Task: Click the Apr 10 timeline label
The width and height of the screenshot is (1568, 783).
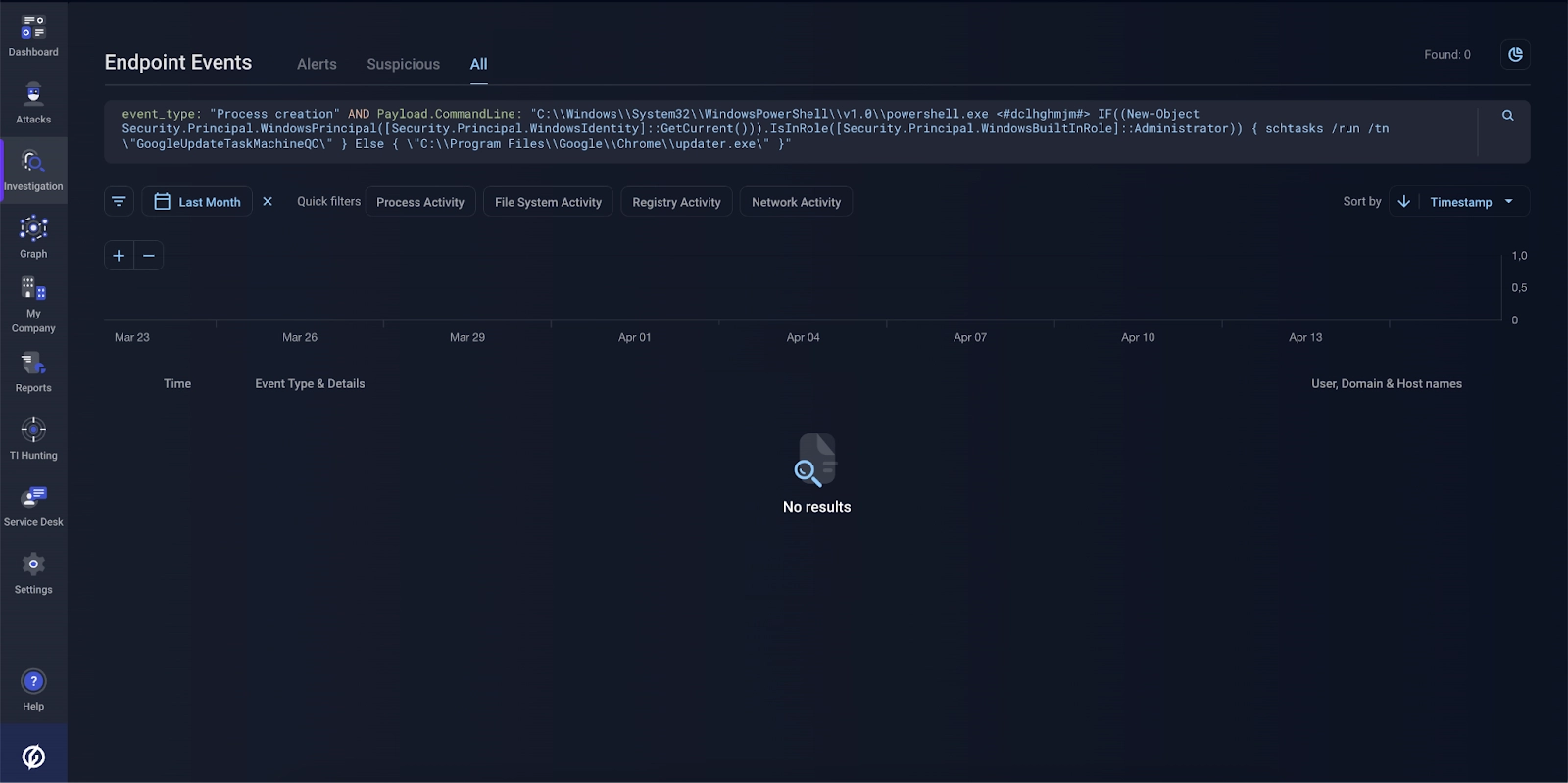Action: 1138,337
